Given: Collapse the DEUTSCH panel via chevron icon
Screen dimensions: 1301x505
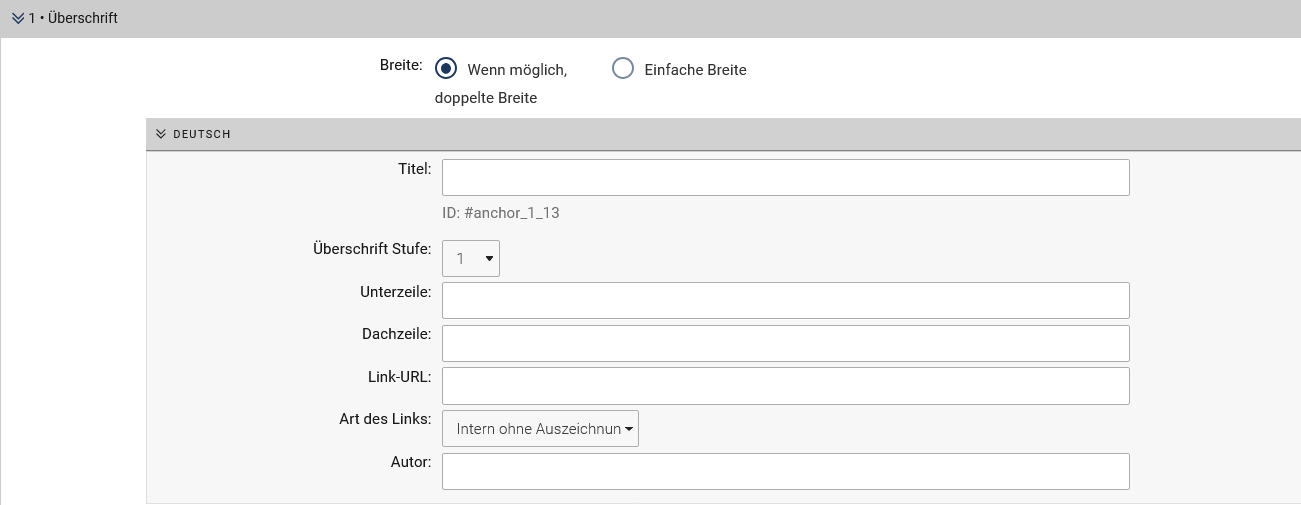Looking at the screenshot, I should (160, 134).
